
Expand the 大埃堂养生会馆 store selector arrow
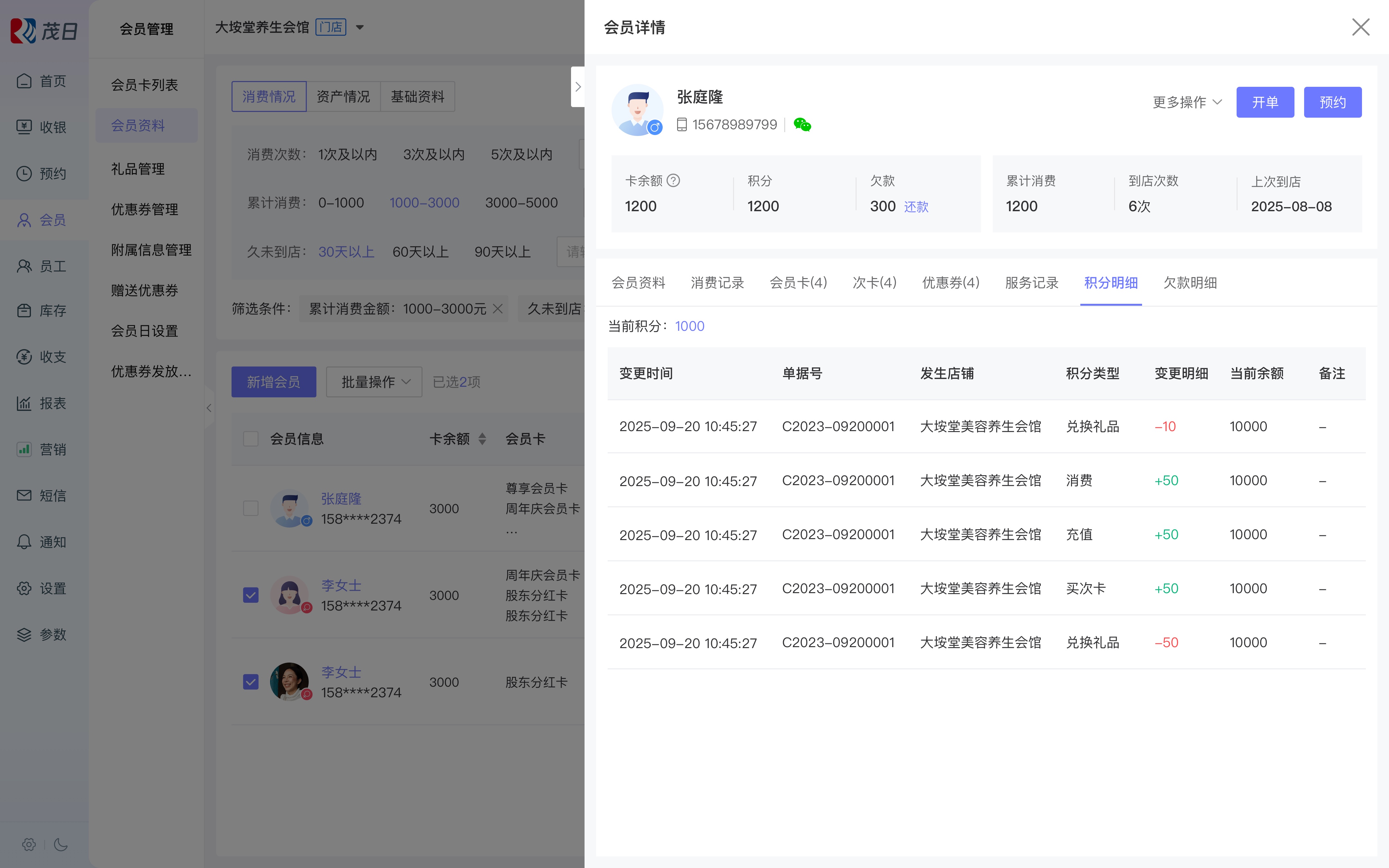coord(360,27)
